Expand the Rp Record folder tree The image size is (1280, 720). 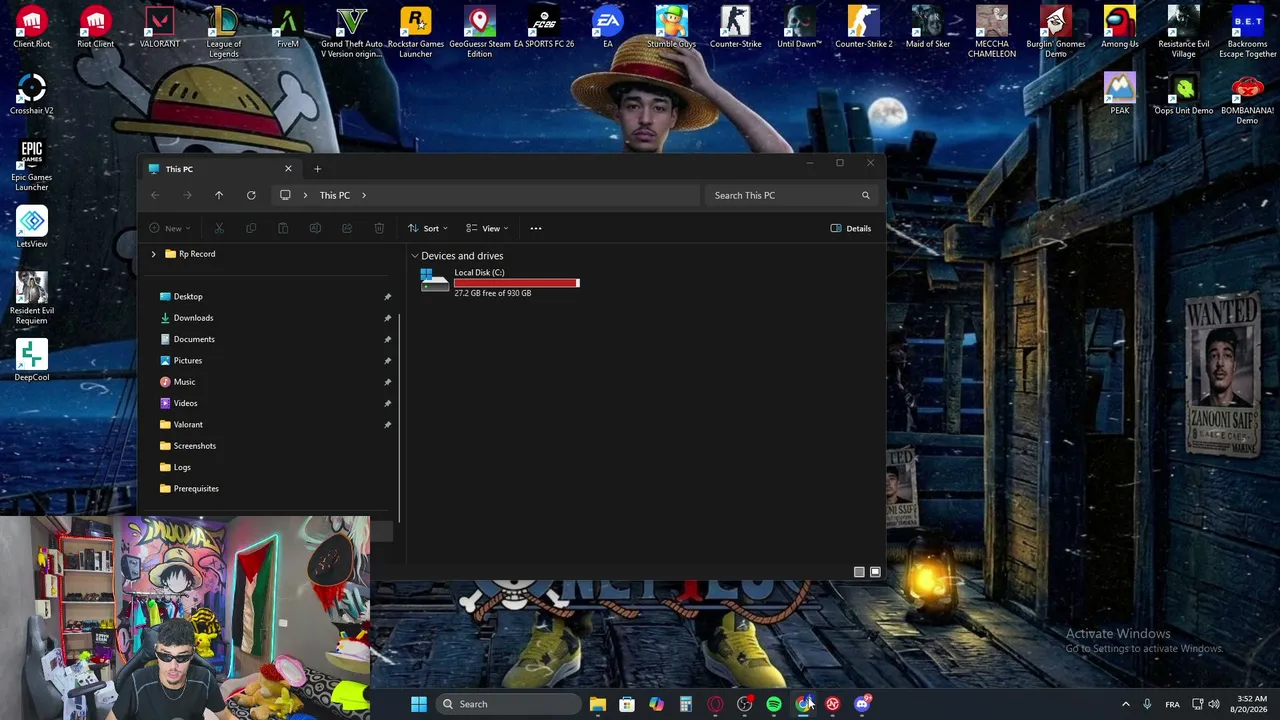[154, 254]
